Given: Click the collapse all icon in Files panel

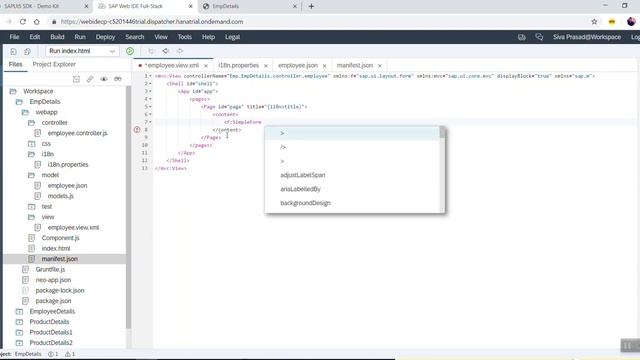Looking at the screenshot, I should pos(76,79).
